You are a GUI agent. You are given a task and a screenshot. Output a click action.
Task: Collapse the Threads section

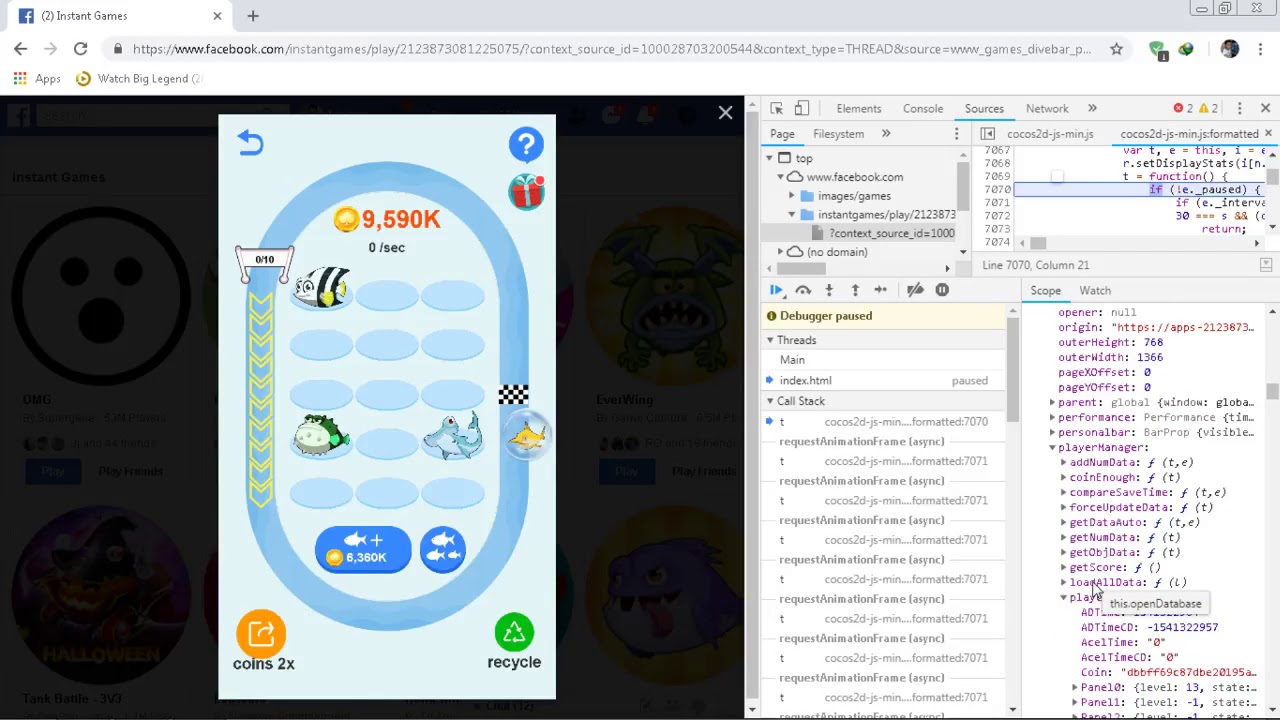[x=770, y=341]
